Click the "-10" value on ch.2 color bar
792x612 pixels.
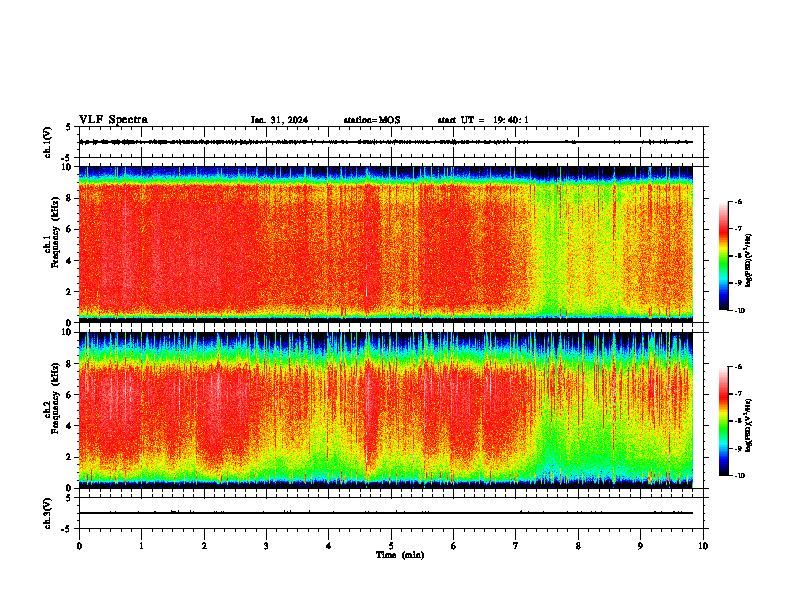pos(739,476)
